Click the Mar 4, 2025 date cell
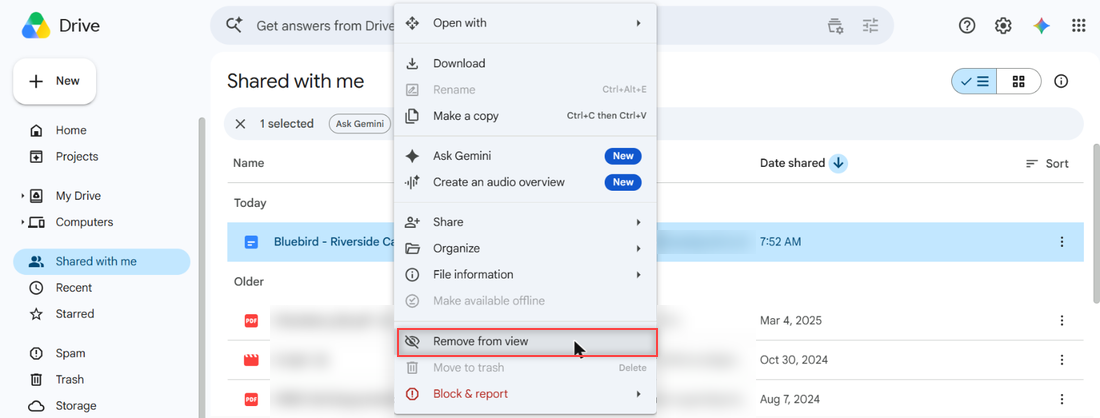1100x418 pixels. pyautogui.click(x=791, y=321)
